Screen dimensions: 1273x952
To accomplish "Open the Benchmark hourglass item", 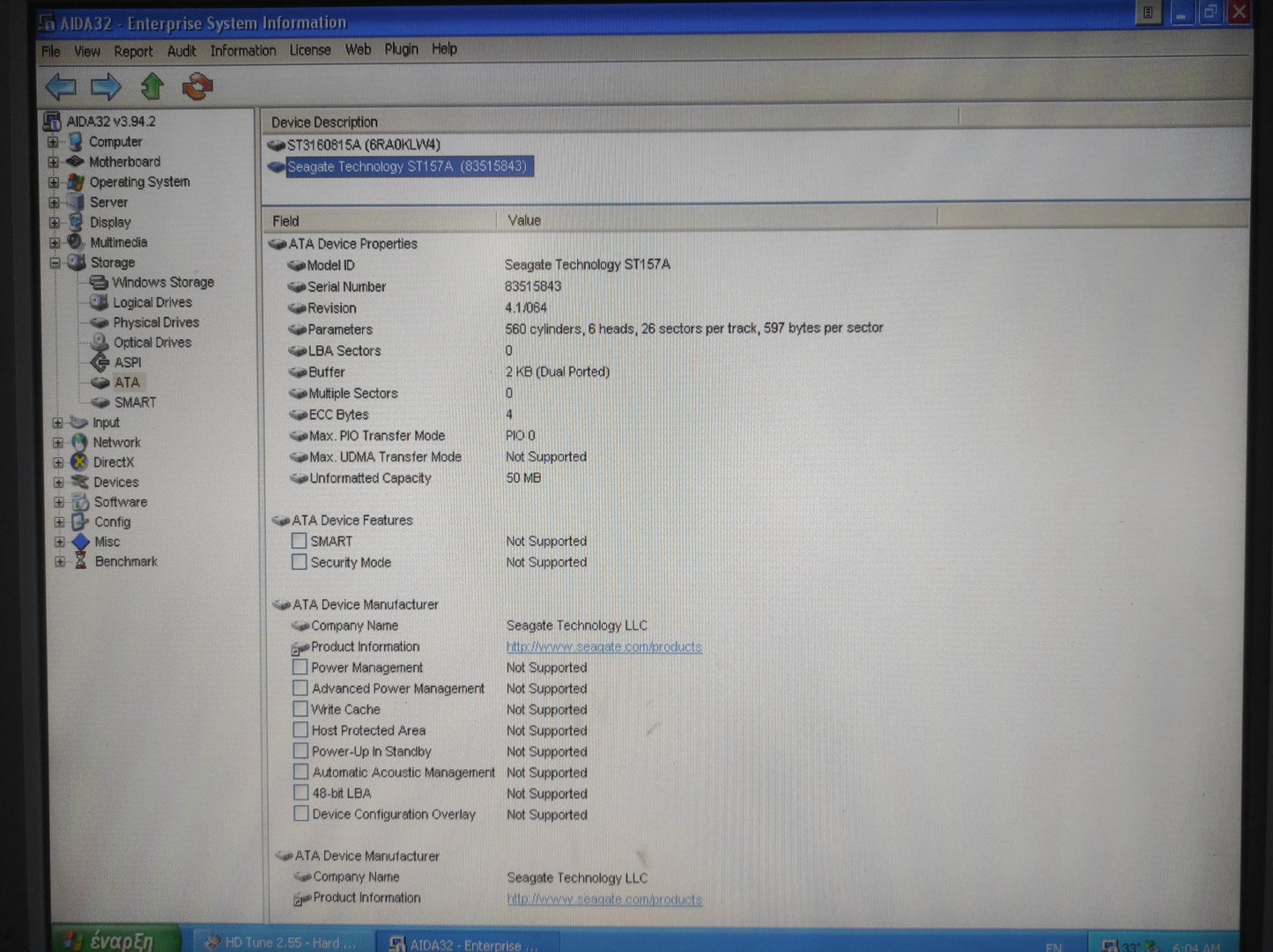I will tap(125, 562).
